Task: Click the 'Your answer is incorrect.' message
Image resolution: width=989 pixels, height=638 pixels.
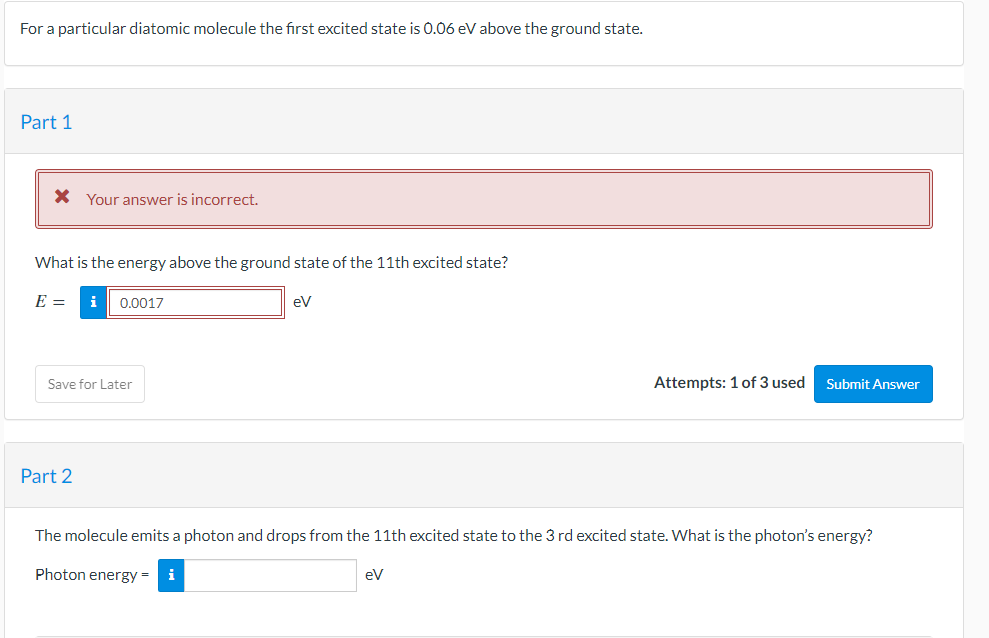Action: [x=172, y=199]
